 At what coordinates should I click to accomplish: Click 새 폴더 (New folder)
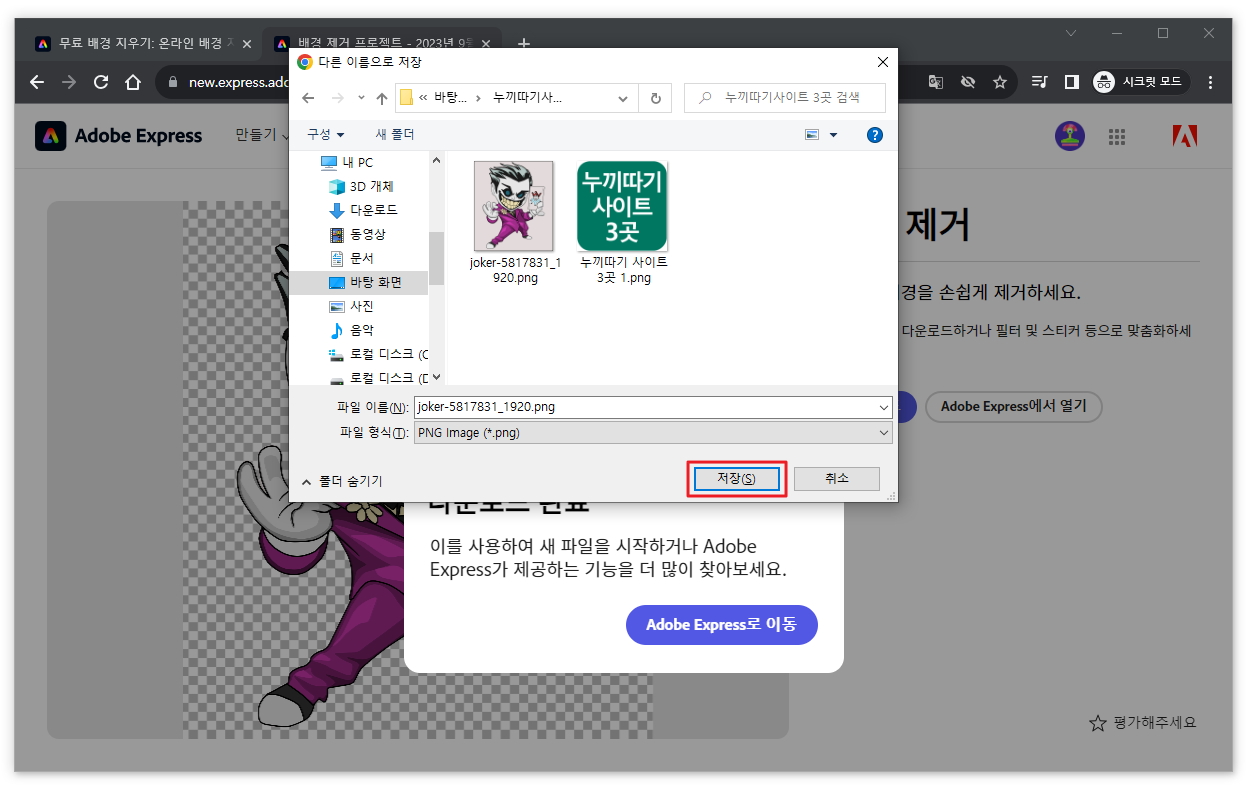[394, 134]
